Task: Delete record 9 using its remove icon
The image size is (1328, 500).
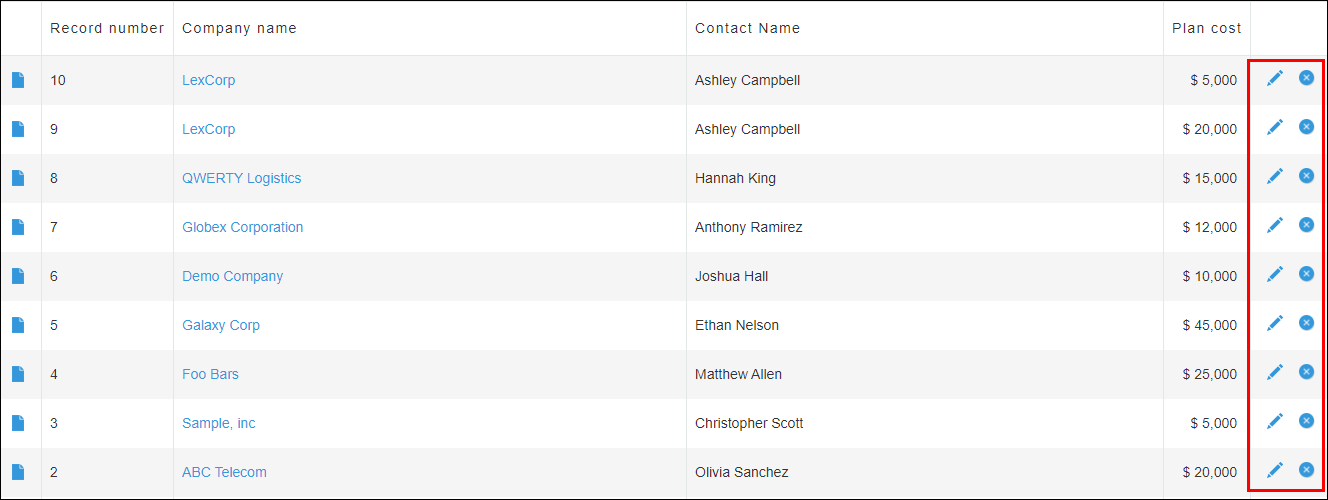Action: click(1306, 127)
